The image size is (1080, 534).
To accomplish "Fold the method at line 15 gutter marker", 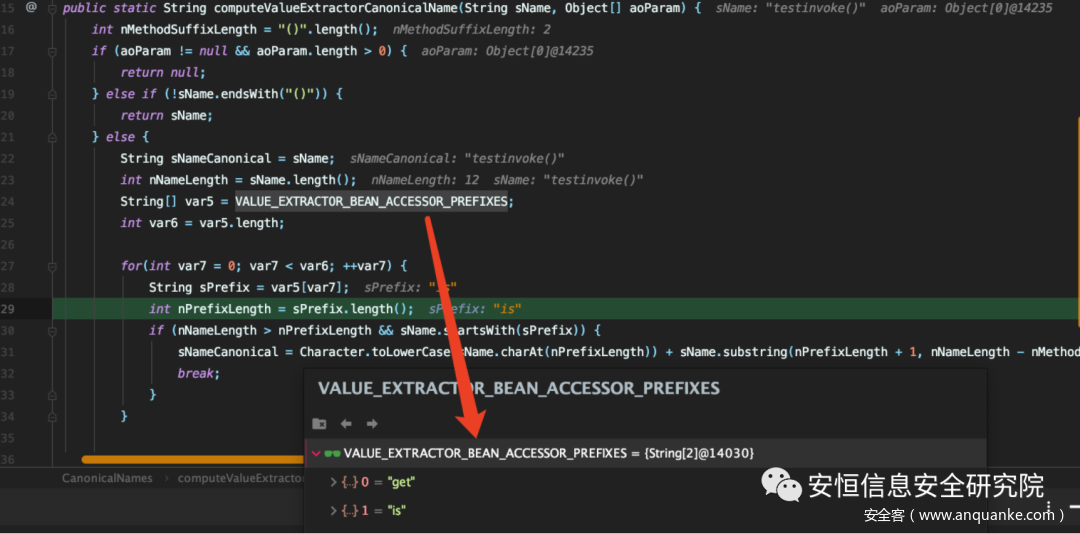I will click(x=51, y=8).
